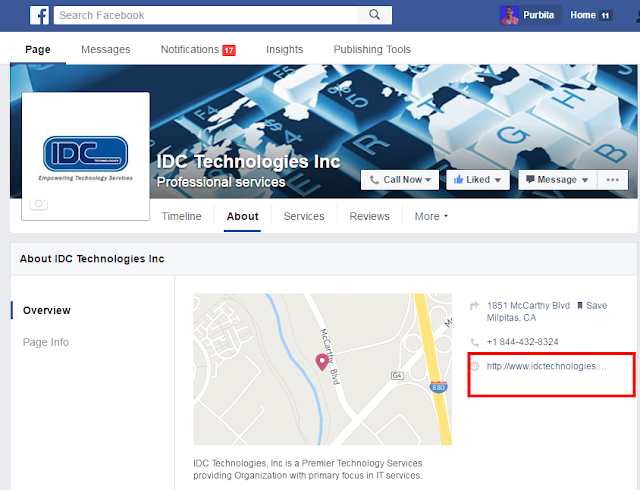This screenshot has height=490, width=640.
Task: Open Purbita's profile avatar
Action: (x=509, y=16)
